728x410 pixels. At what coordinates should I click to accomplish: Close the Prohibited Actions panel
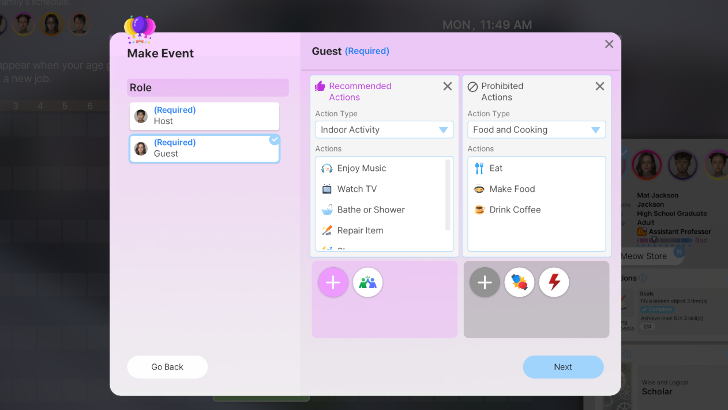[599, 87]
